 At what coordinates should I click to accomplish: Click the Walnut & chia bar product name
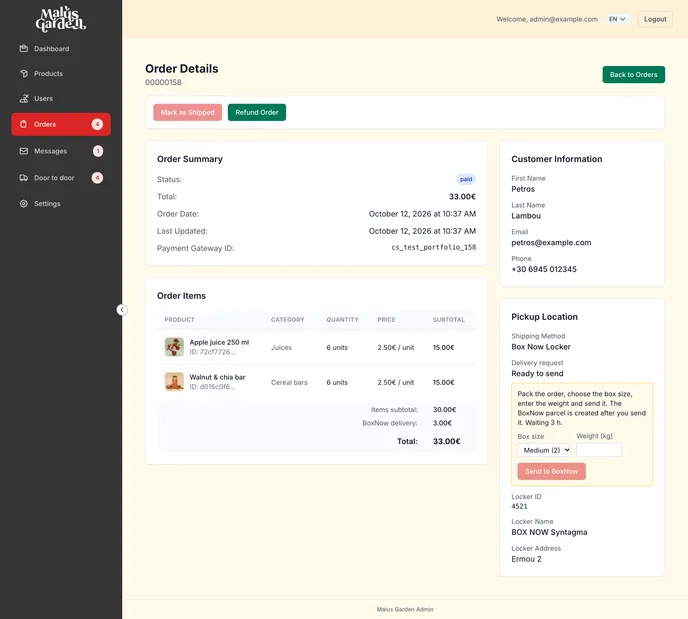[x=217, y=377]
